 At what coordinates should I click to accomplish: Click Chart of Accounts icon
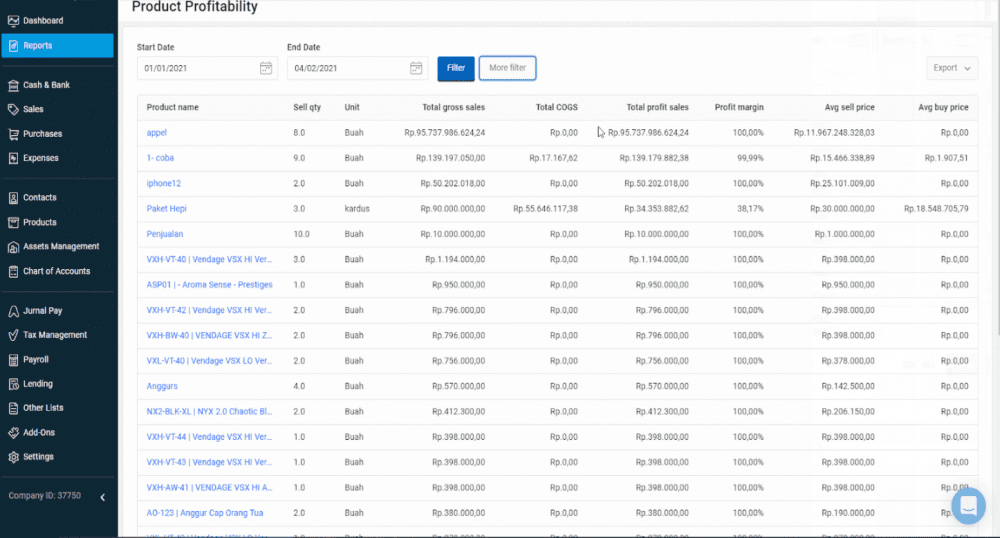[x=13, y=272]
